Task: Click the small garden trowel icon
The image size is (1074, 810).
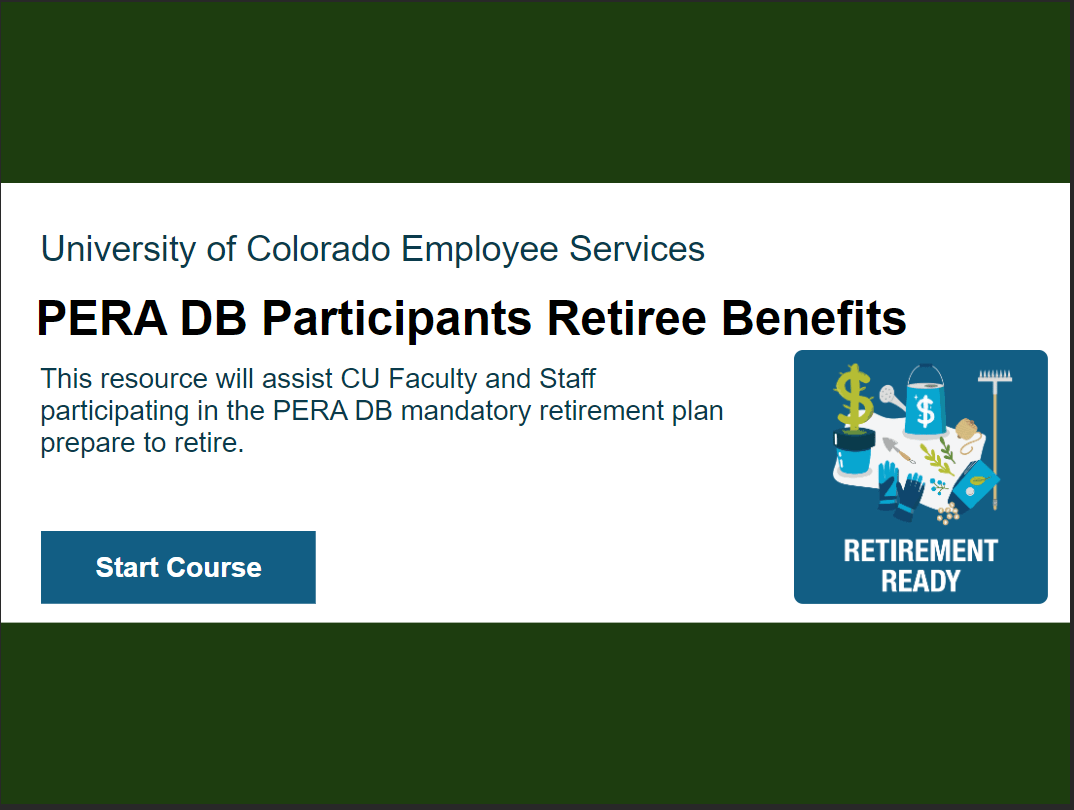Action: coord(898,450)
